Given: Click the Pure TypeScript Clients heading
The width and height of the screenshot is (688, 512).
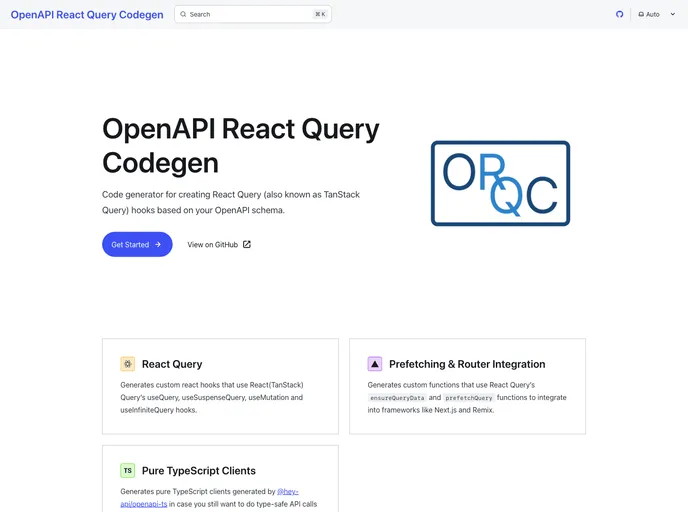Looking at the screenshot, I should coord(199,471).
